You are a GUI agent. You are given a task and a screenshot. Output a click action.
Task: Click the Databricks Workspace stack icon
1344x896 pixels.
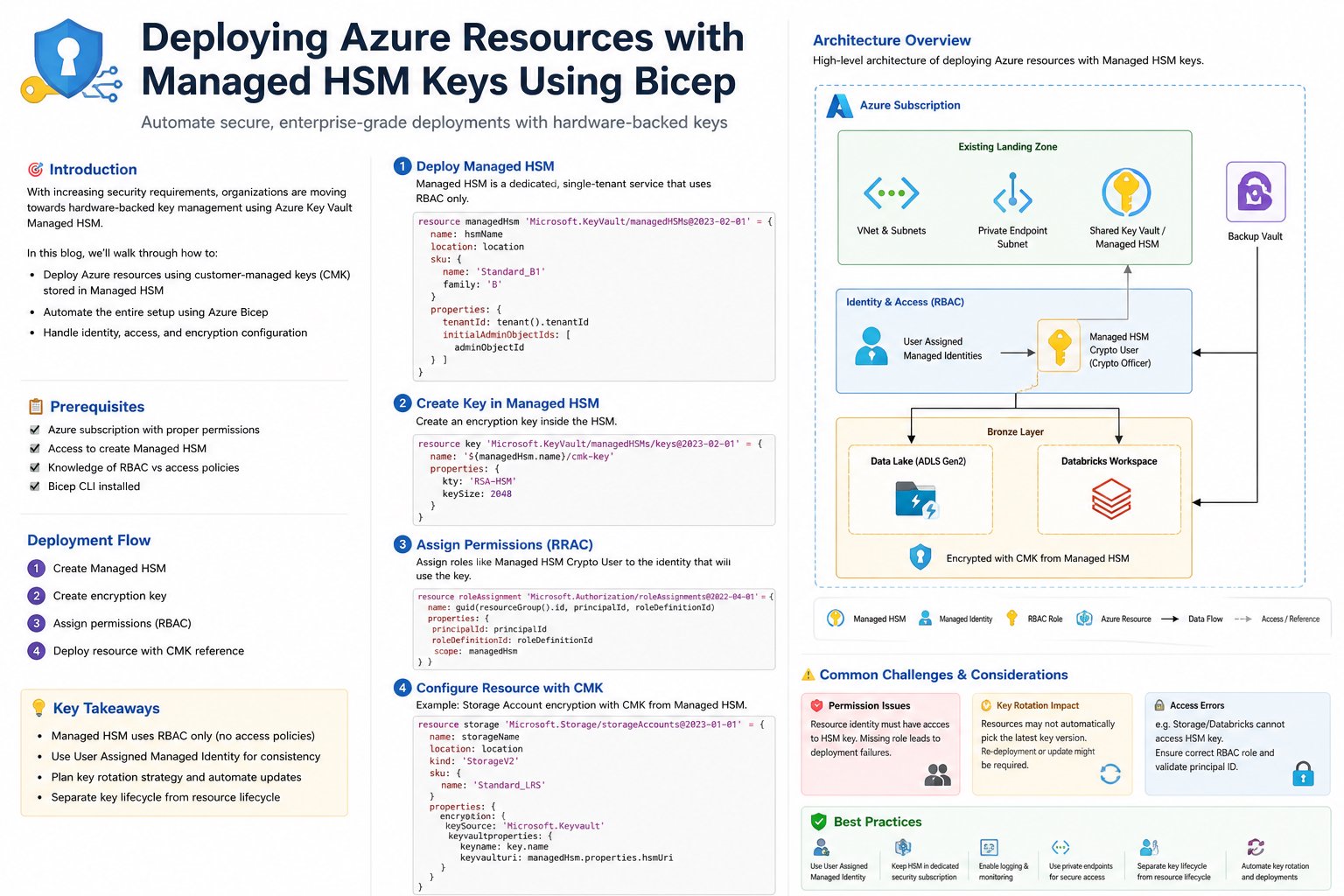pos(1110,499)
